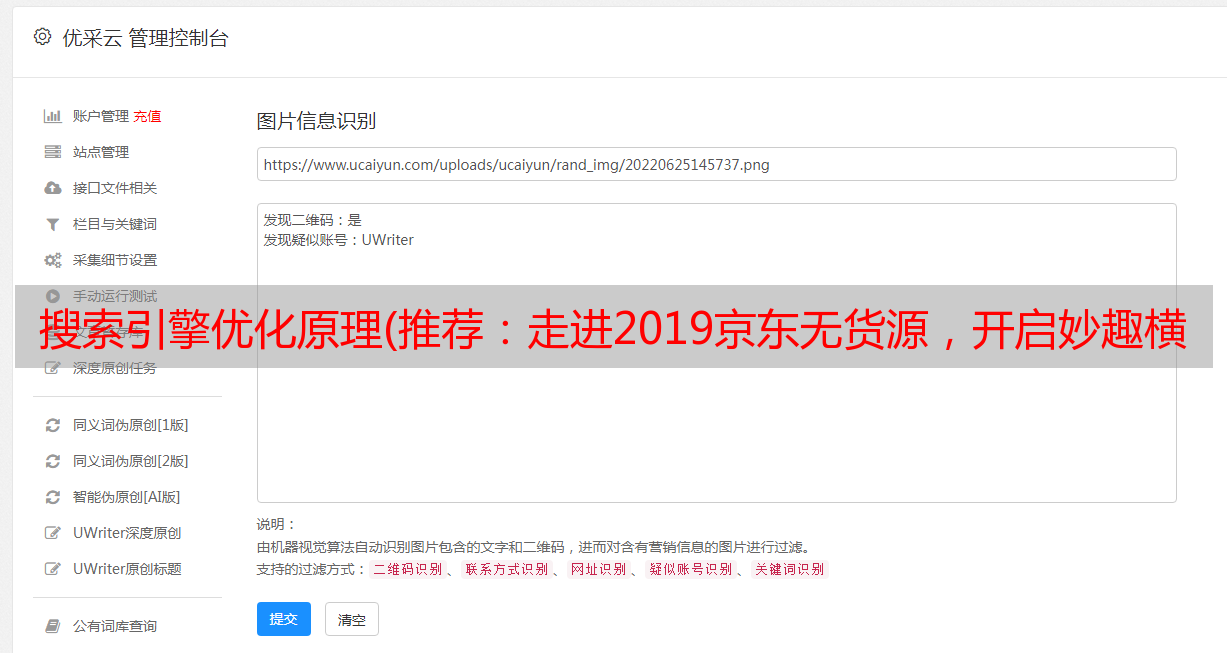Open 站点管理 menu item
The image size is (1227, 653).
click(101, 152)
